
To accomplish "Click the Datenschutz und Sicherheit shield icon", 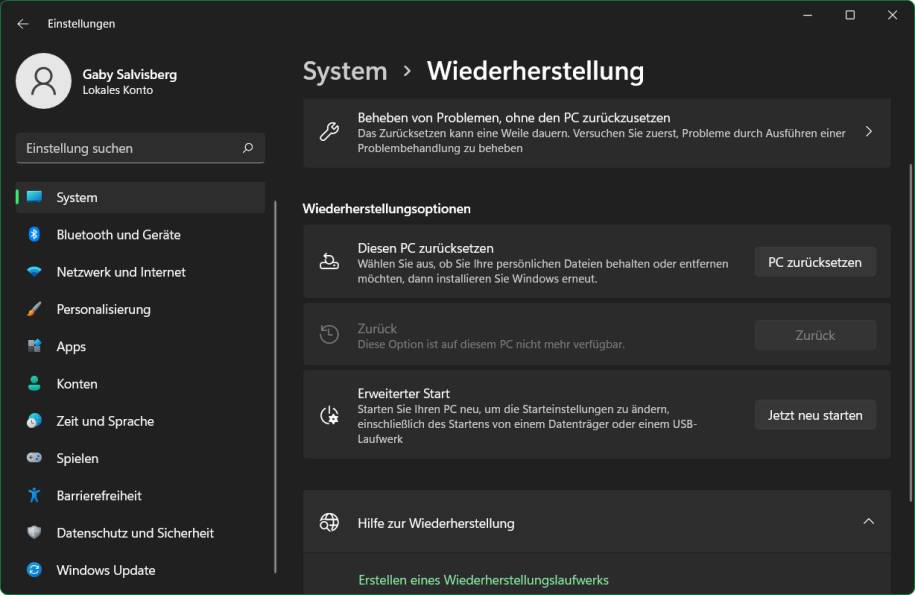I will 34,533.
